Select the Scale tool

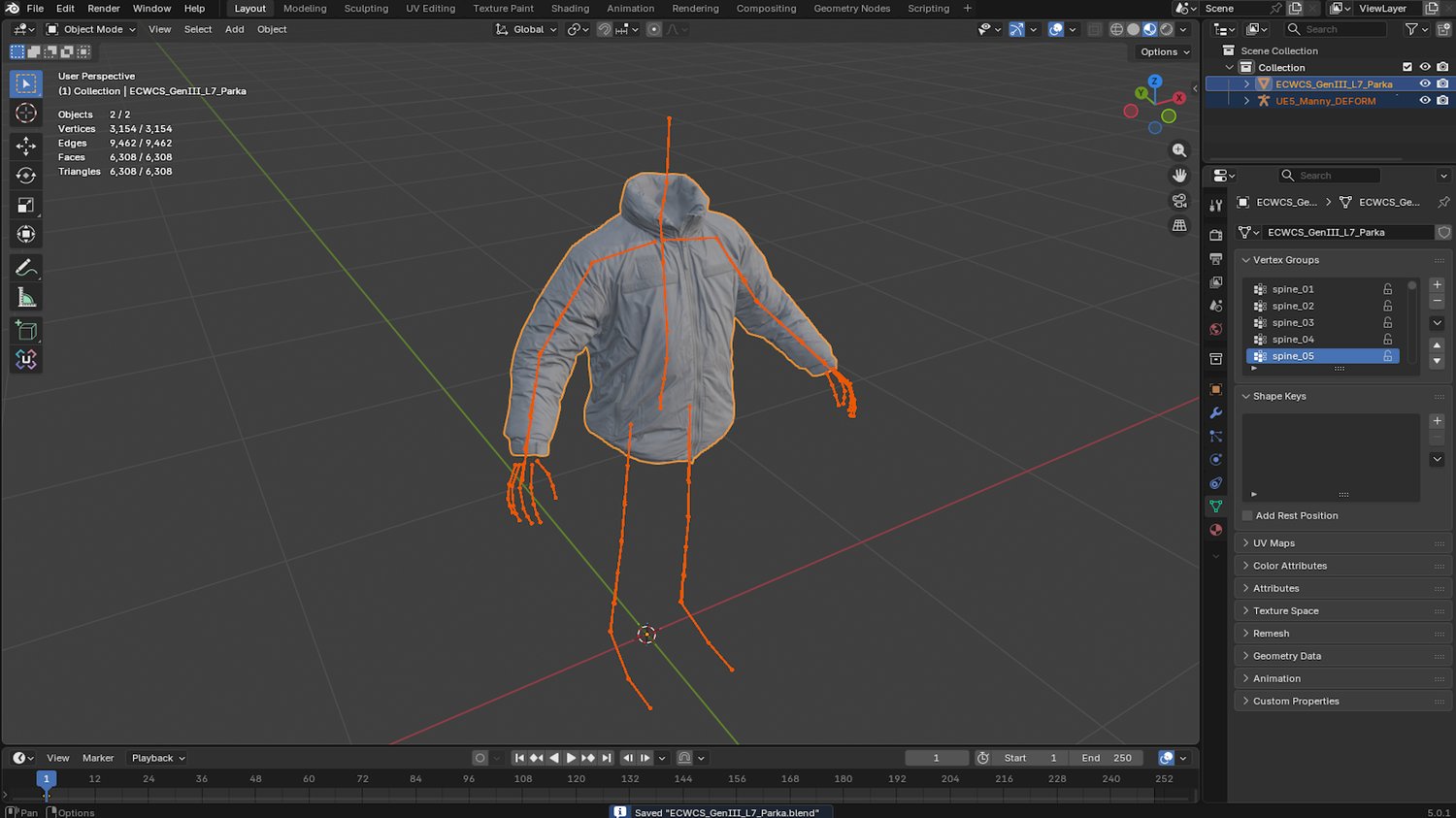coord(26,205)
